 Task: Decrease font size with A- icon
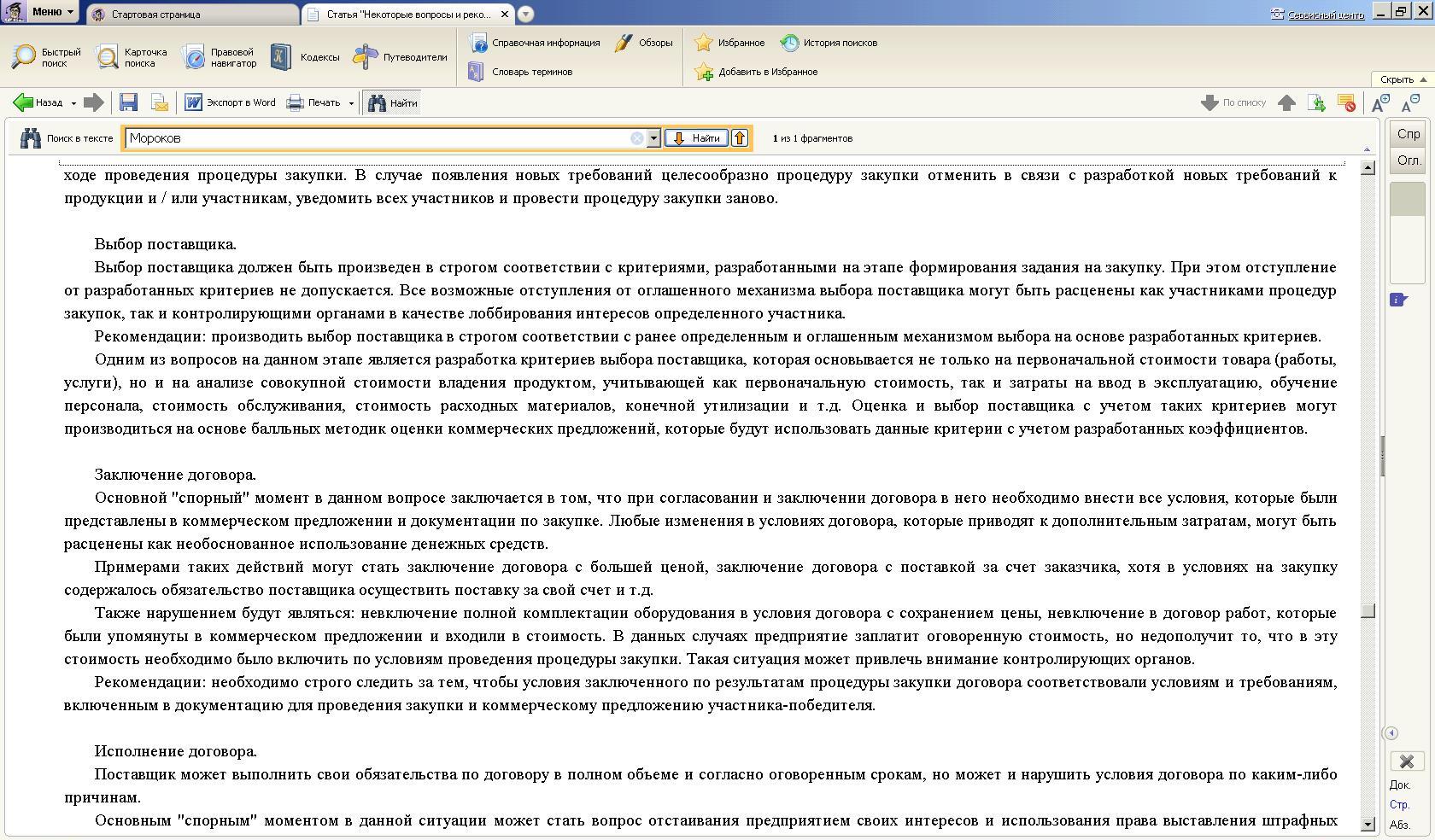1410,103
